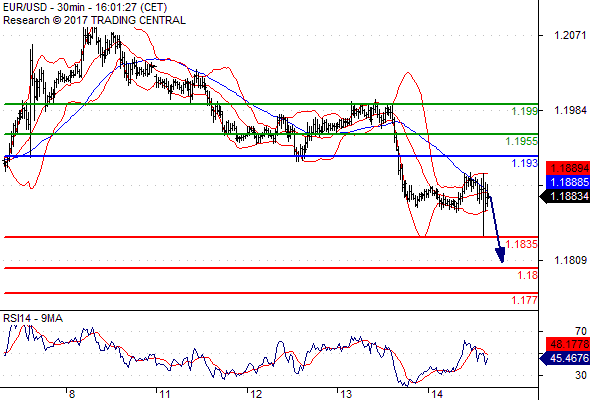Screen dimensions: 590x400
Task: Click the red 1.1835 support label
Action: (x=522, y=244)
